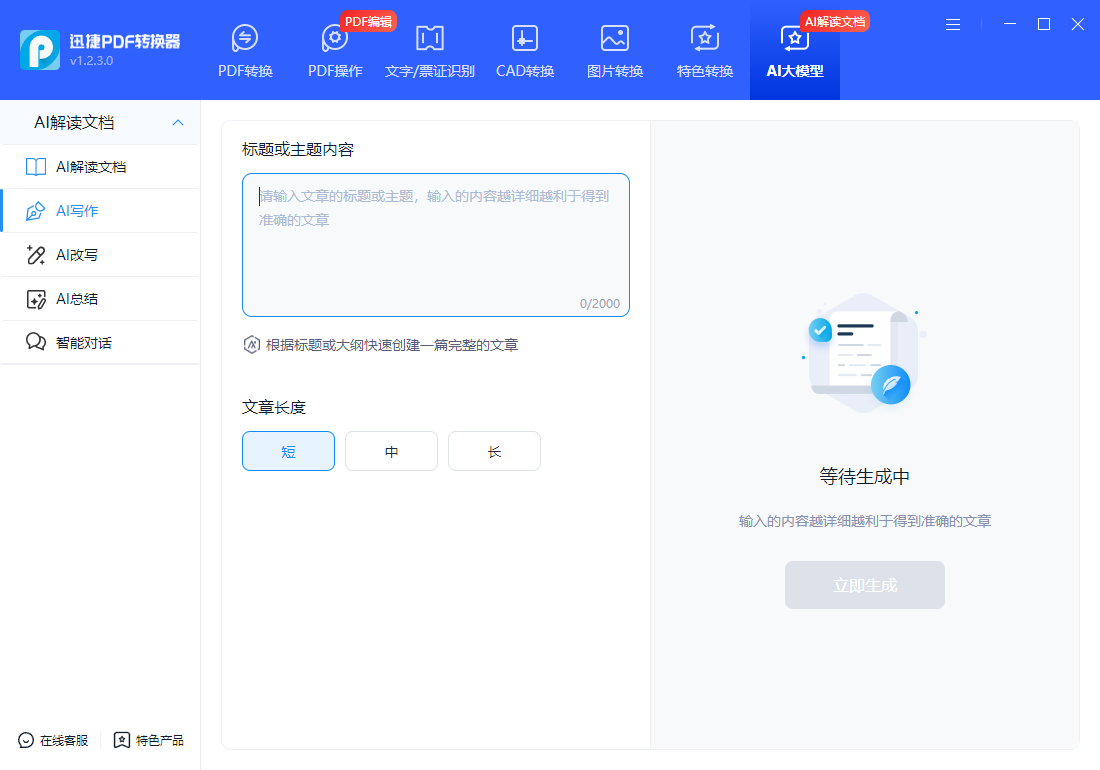Open the PDF转换 tool
This screenshot has width=1100, height=770.
click(x=245, y=50)
